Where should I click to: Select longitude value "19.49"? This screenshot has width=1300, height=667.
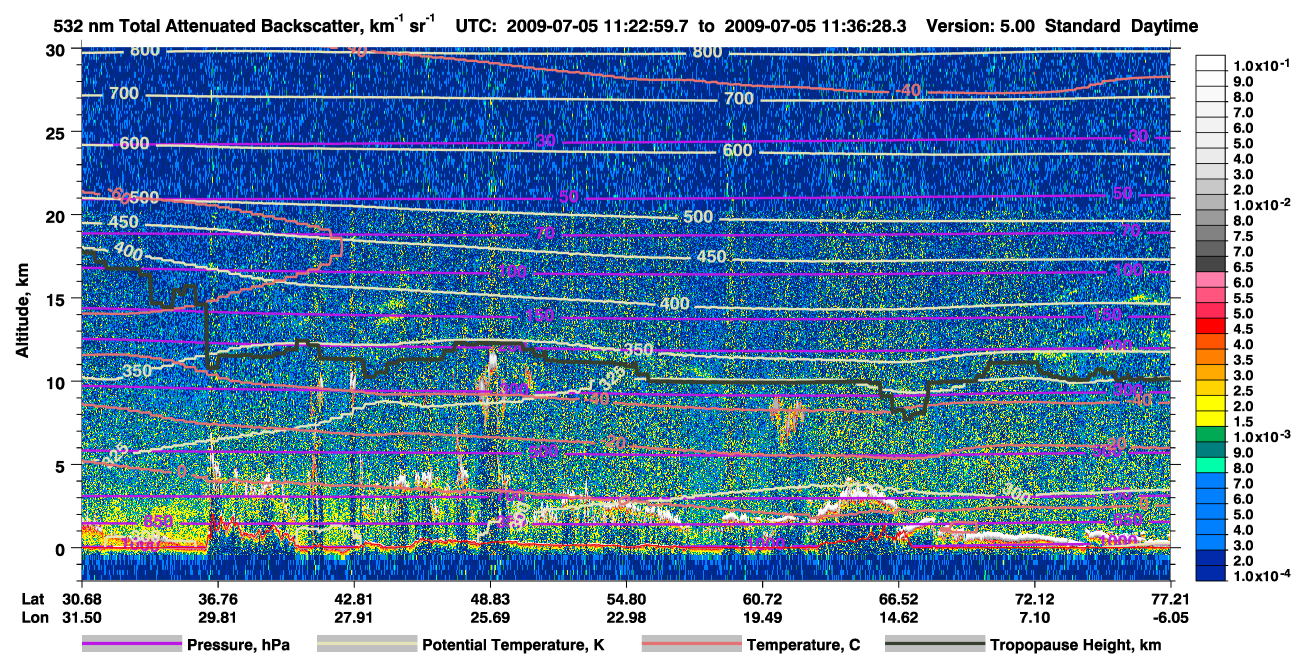(762, 617)
